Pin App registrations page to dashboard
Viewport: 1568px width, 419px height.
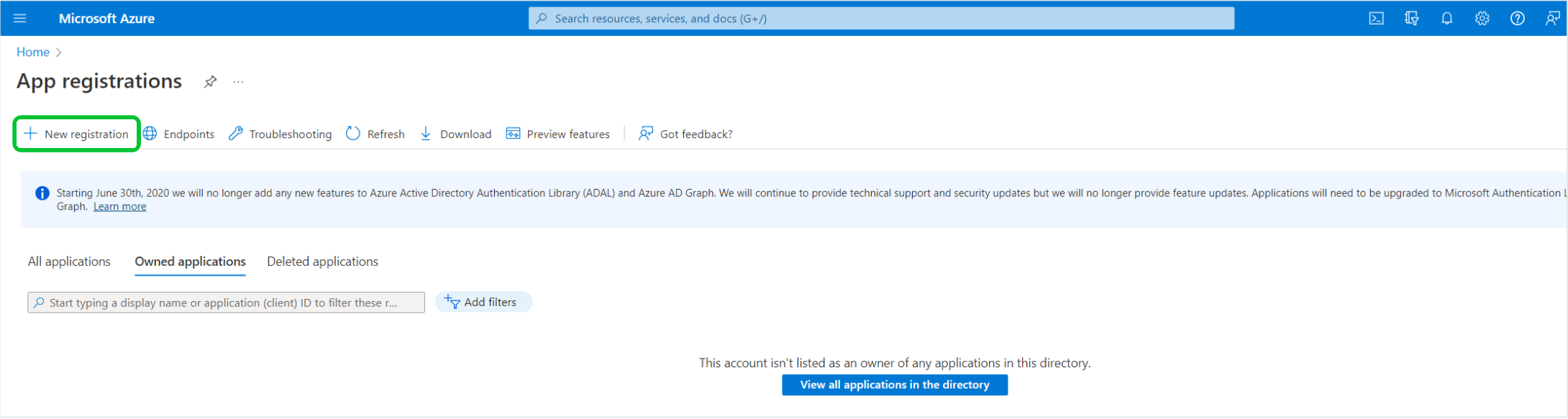point(210,82)
